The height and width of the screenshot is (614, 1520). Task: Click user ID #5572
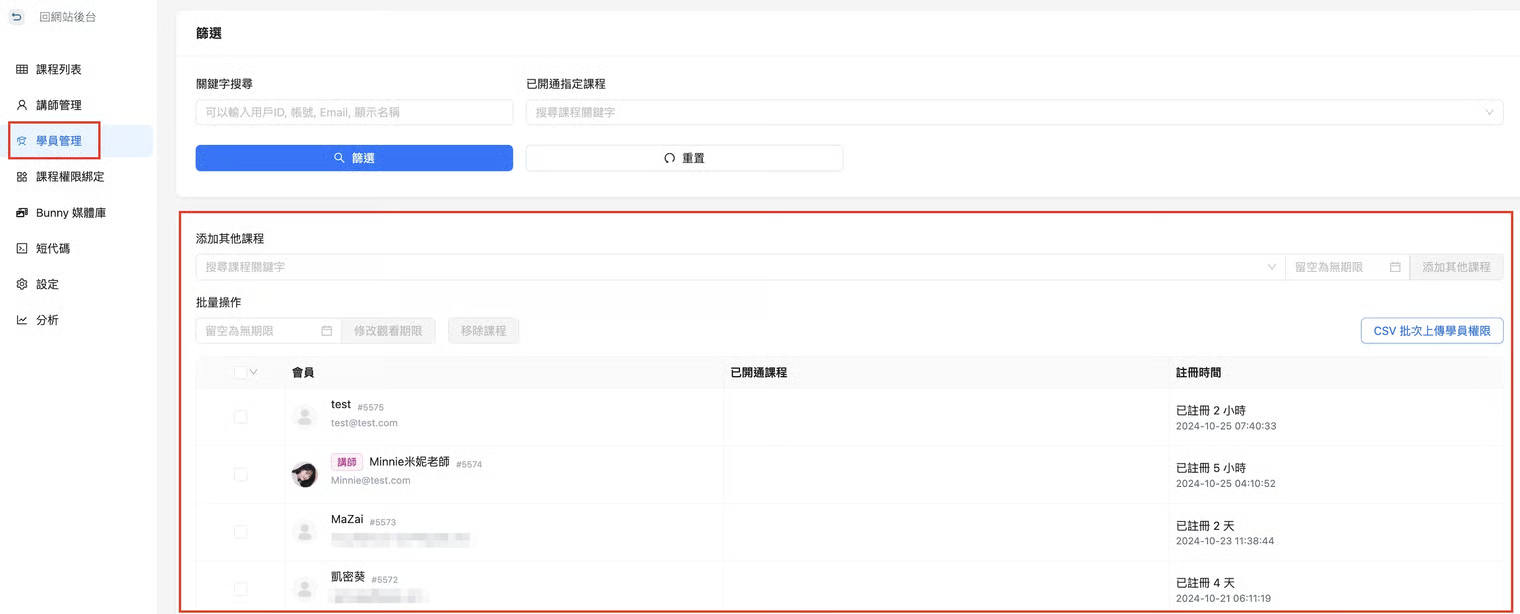point(385,580)
